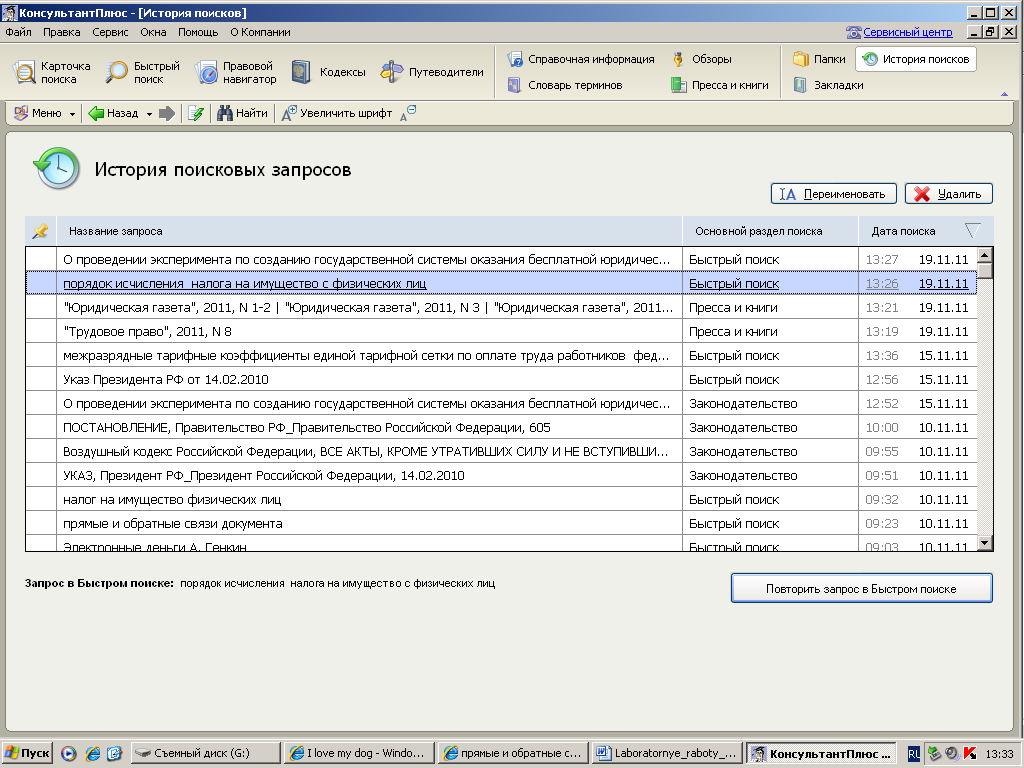1024x768 pixels.
Task: Click Увеличить шрифт
Action: click(336, 114)
